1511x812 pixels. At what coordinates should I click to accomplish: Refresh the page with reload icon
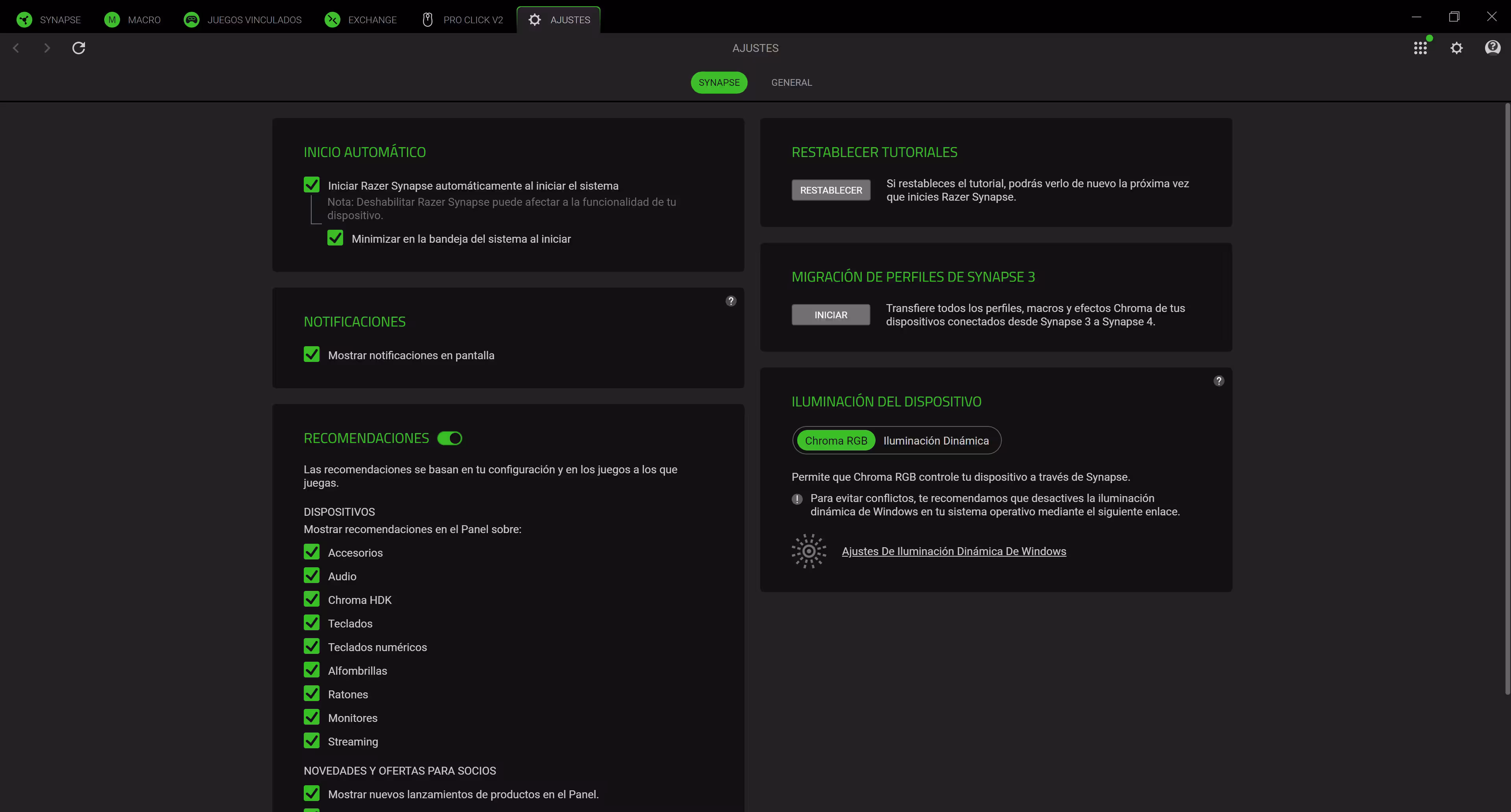click(79, 48)
